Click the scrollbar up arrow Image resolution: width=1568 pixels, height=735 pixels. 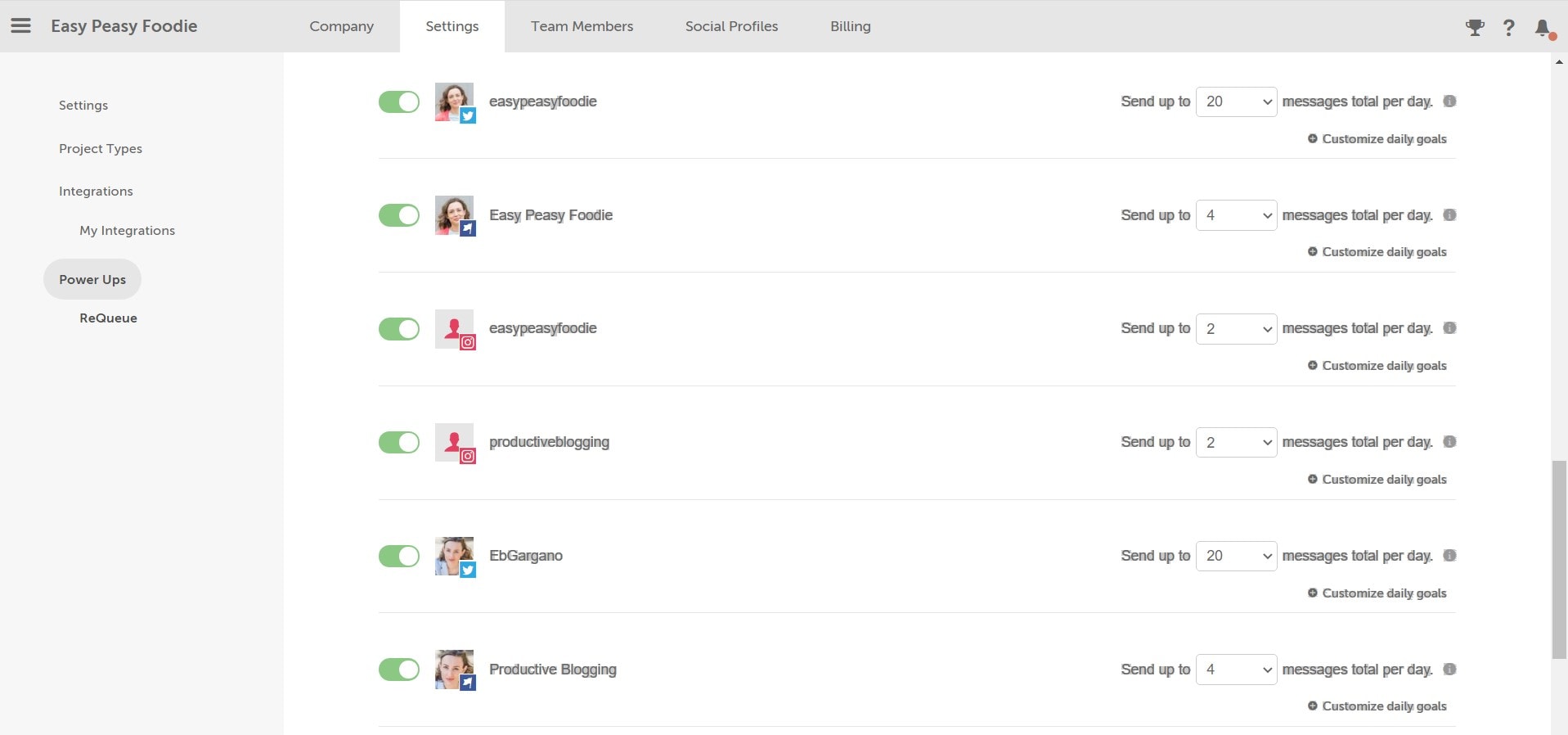1559,61
